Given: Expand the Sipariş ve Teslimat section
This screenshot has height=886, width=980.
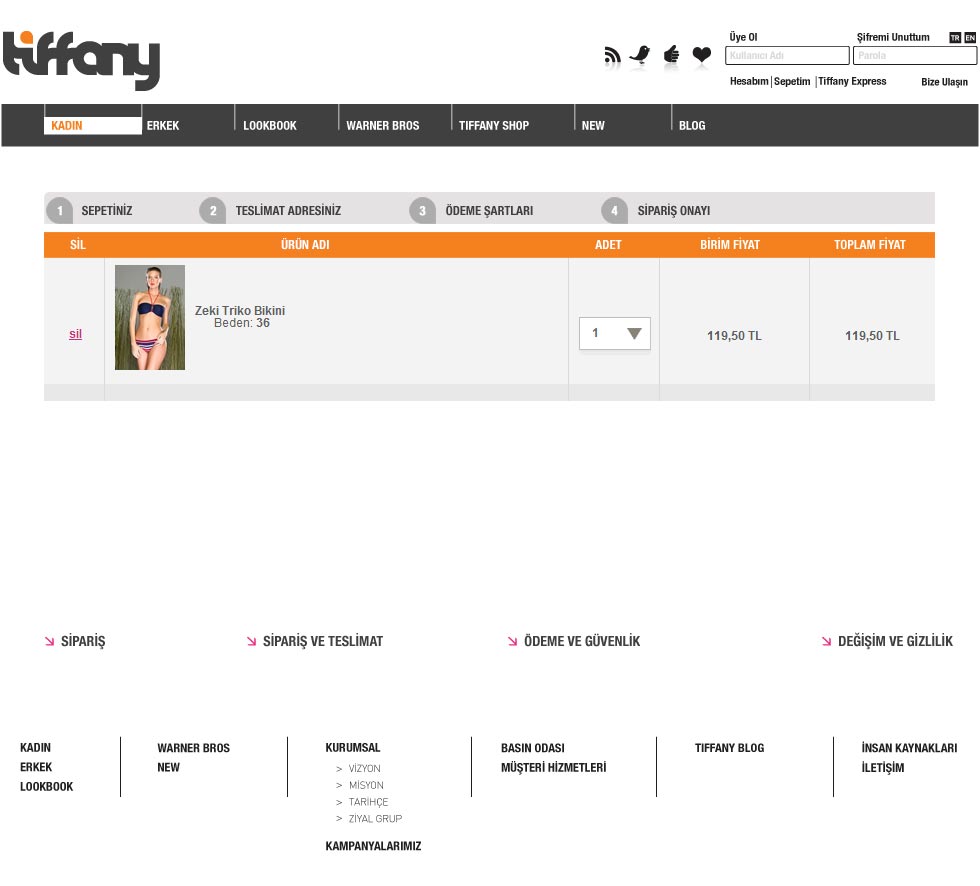Looking at the screenshot, I should click(x=322, y=642).
